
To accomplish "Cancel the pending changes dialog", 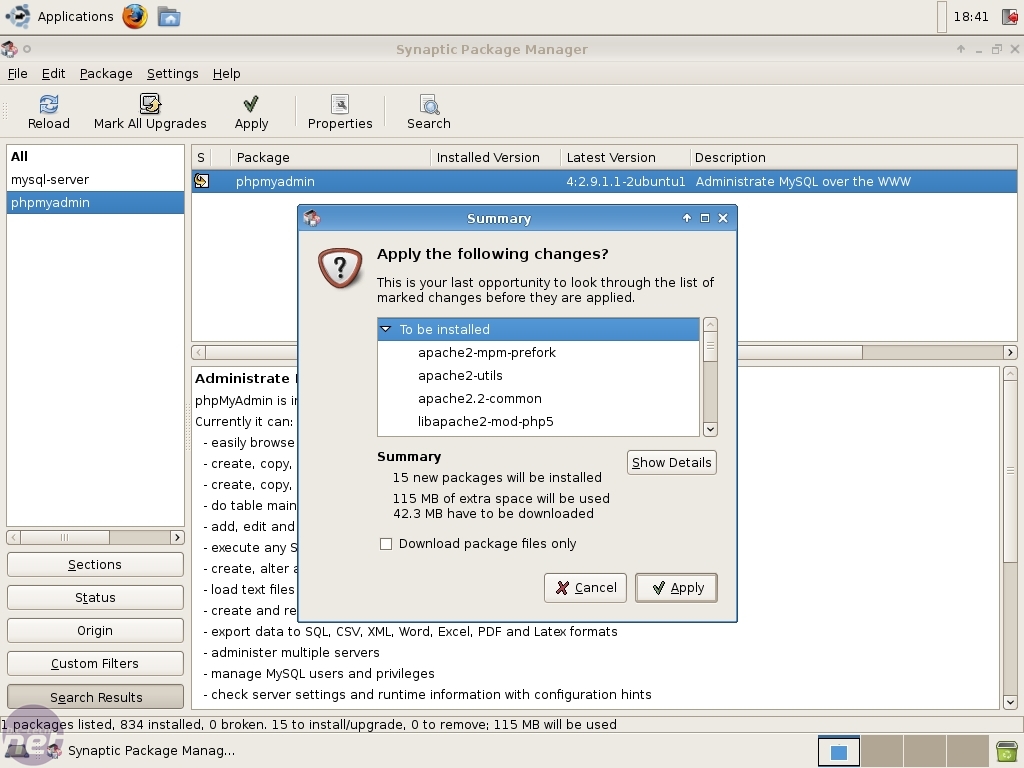I will (585, 588).
